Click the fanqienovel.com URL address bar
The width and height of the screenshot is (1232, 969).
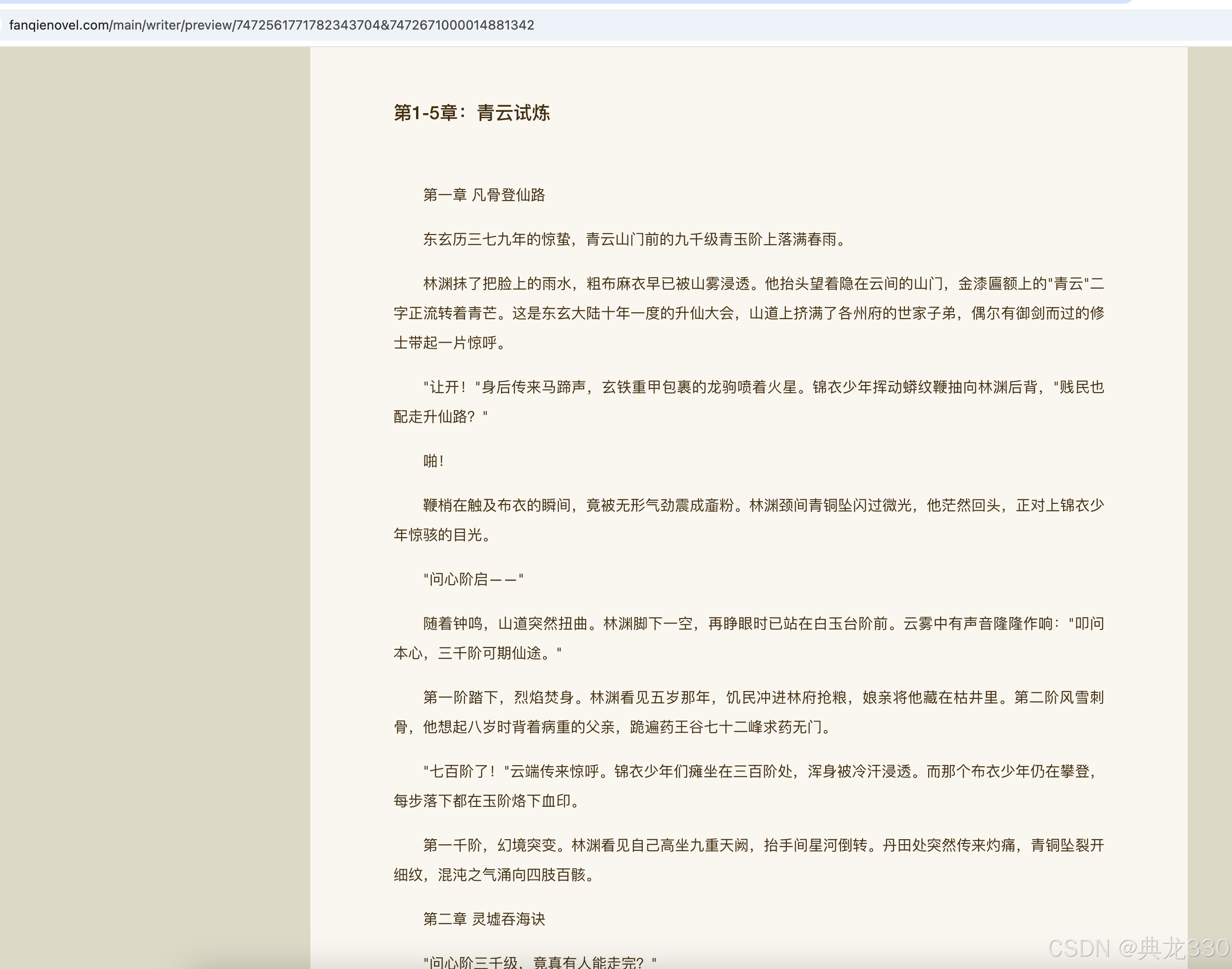pos(272,25)
